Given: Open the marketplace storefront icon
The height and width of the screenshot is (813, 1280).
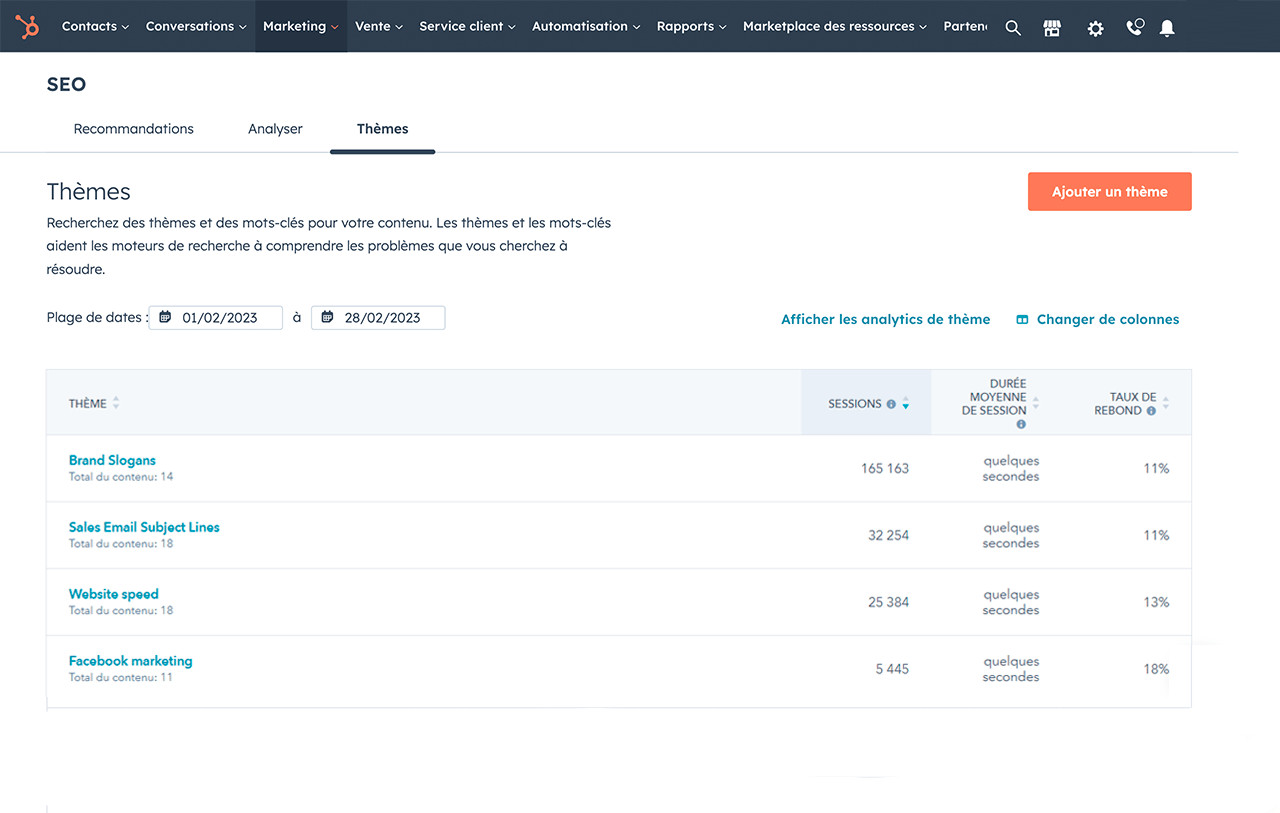Looking at the screenshot, I should [1052, 28].
